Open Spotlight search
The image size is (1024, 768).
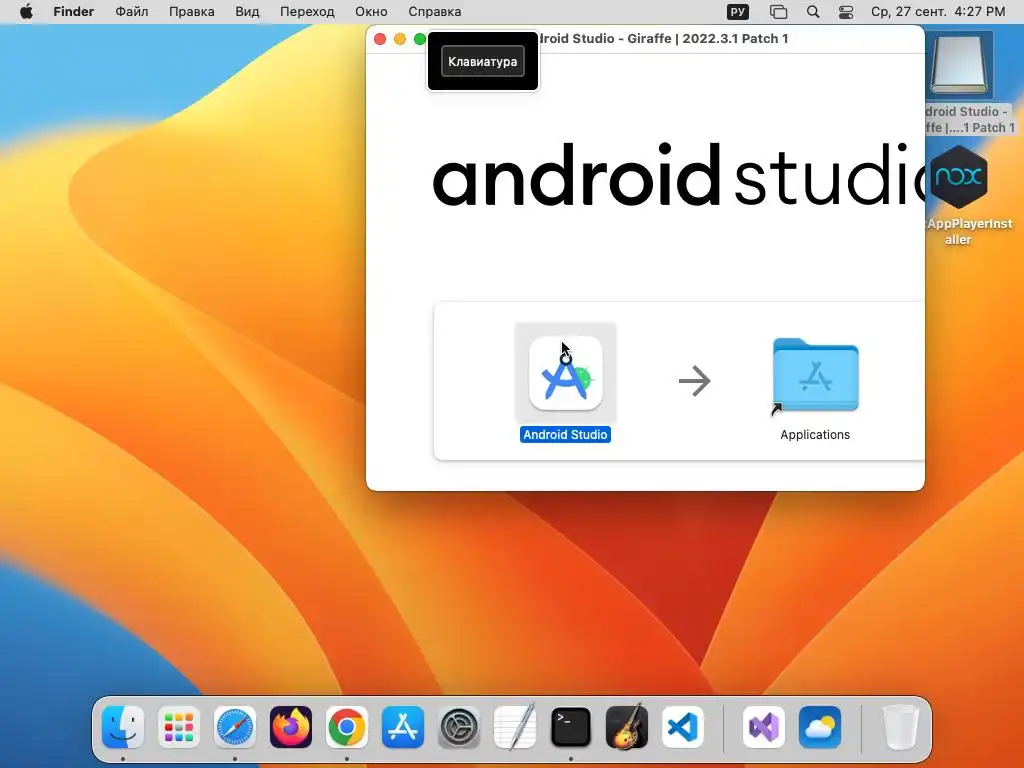(x=812, y=12)
